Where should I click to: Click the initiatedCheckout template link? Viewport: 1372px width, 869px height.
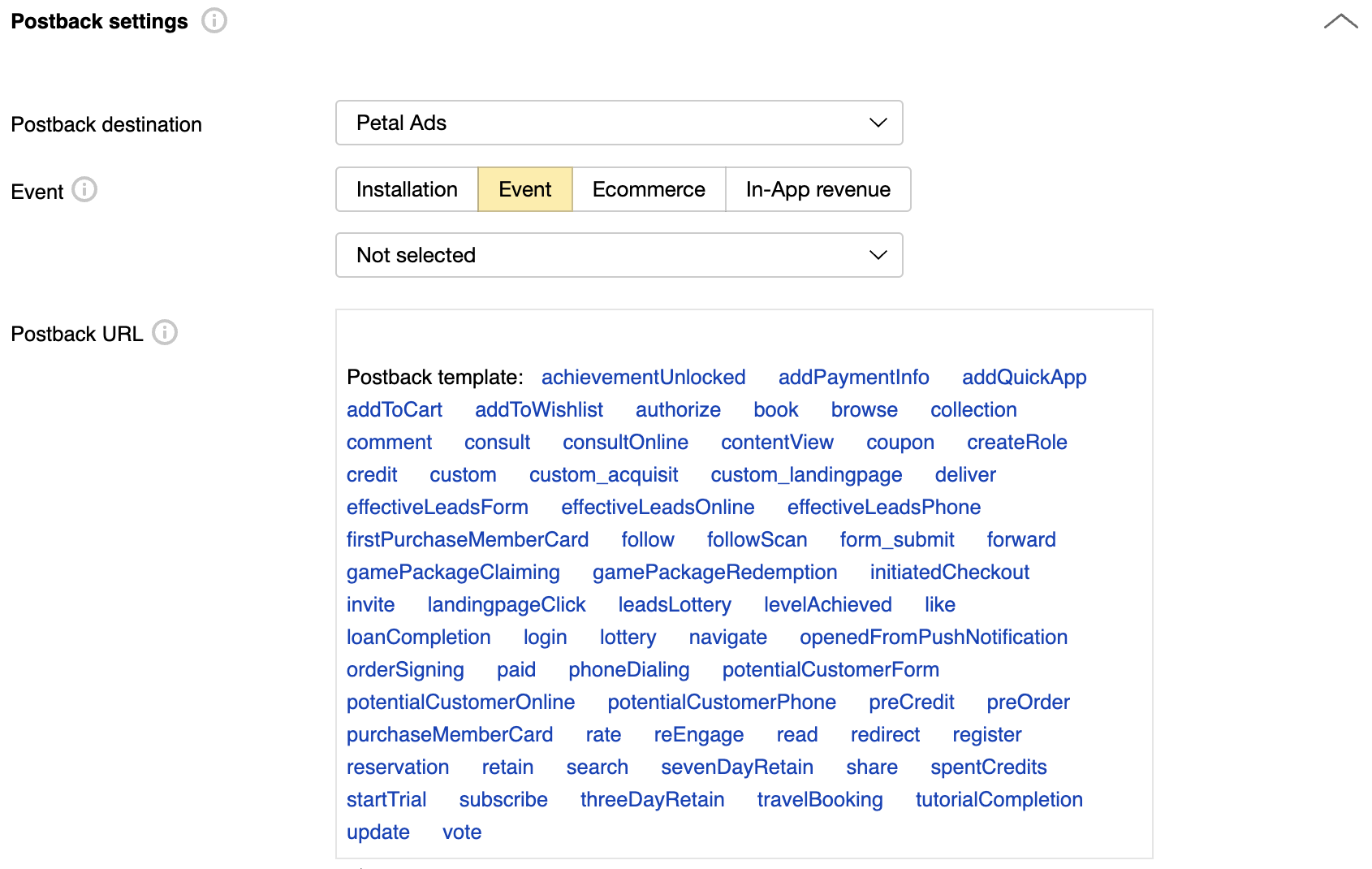(950, 572)
